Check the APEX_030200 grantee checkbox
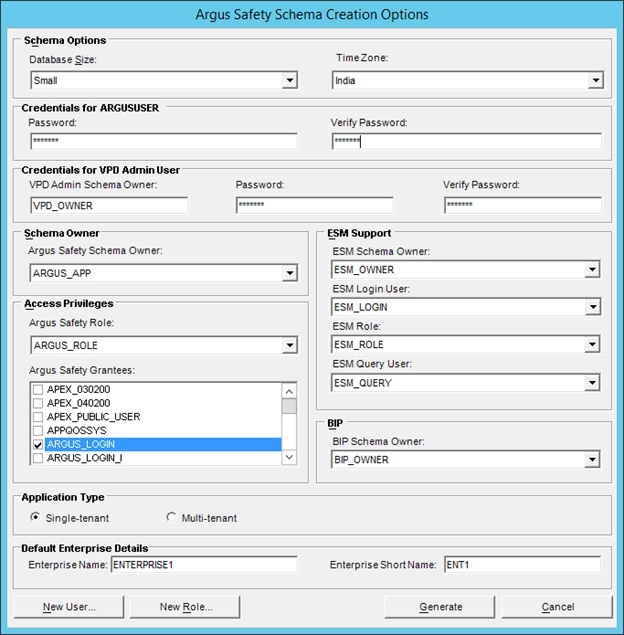 (x=38, y=390)
